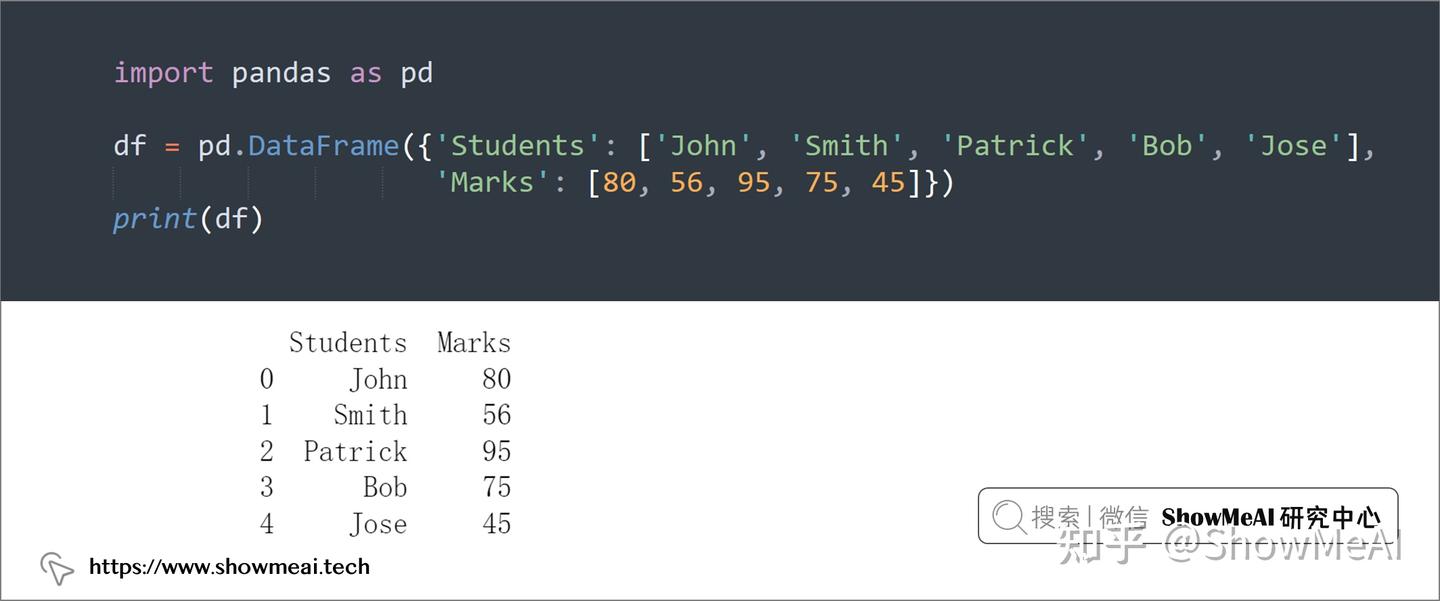Open the https://www.showmeai.tech link
This screenshot has height=601, width=1440.
(x=229, y=567)
